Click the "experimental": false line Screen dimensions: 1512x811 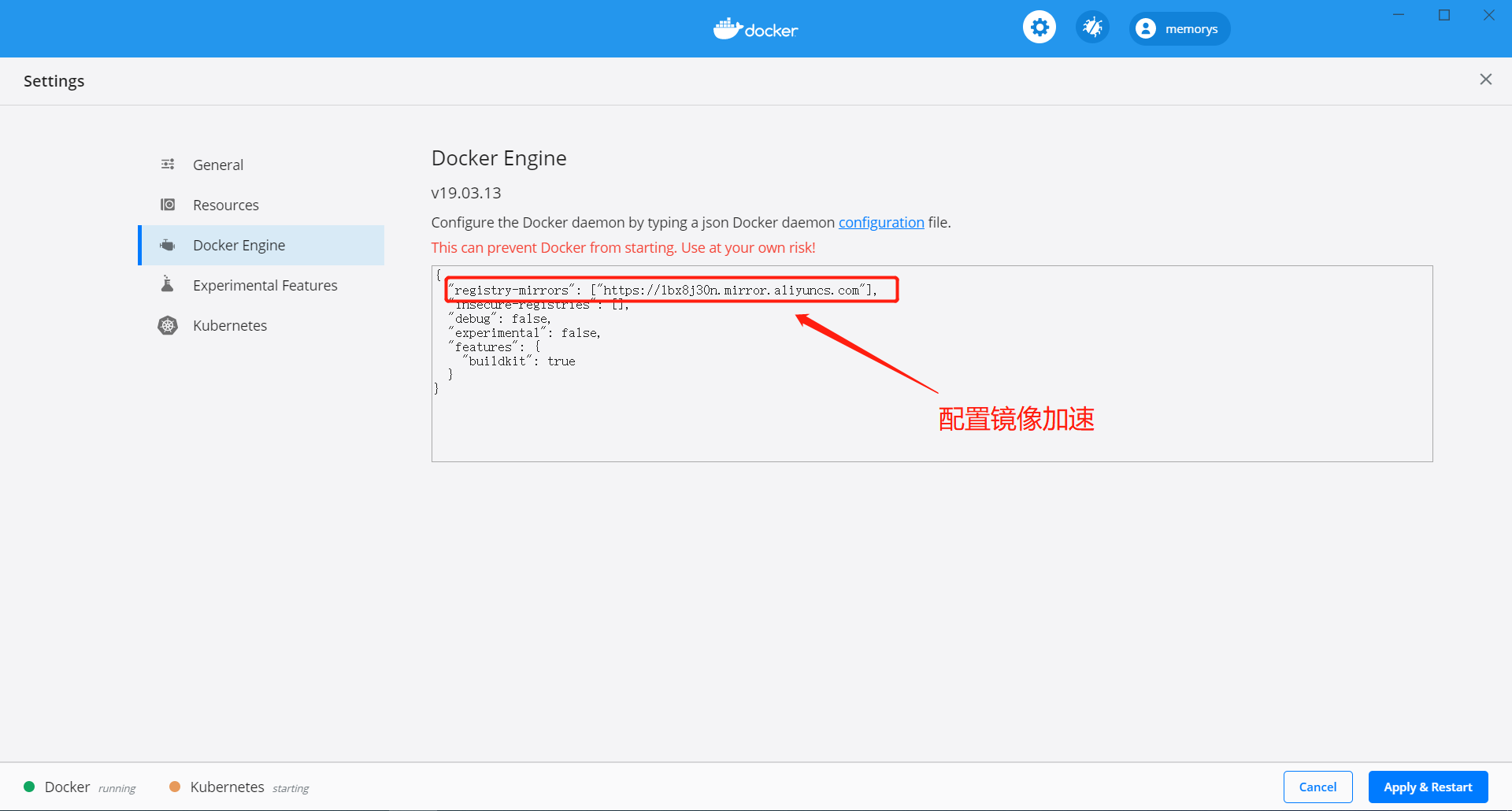tap(524, 332)
